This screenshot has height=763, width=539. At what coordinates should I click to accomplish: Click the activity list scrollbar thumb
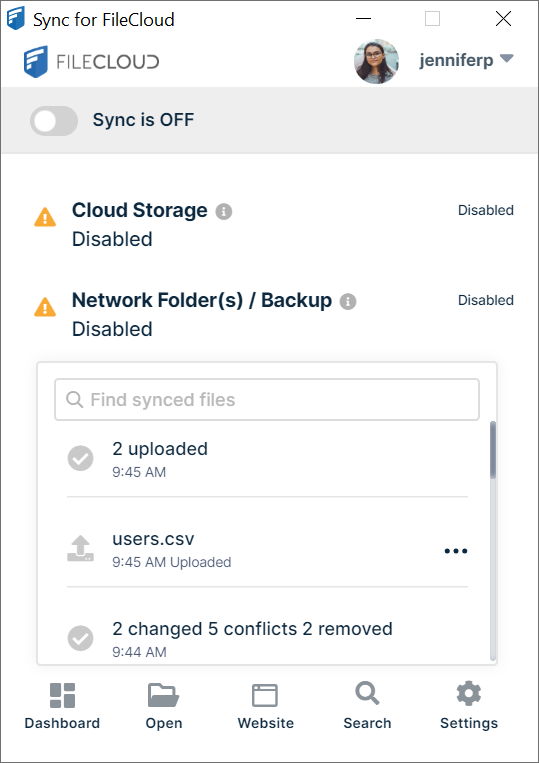493,450
